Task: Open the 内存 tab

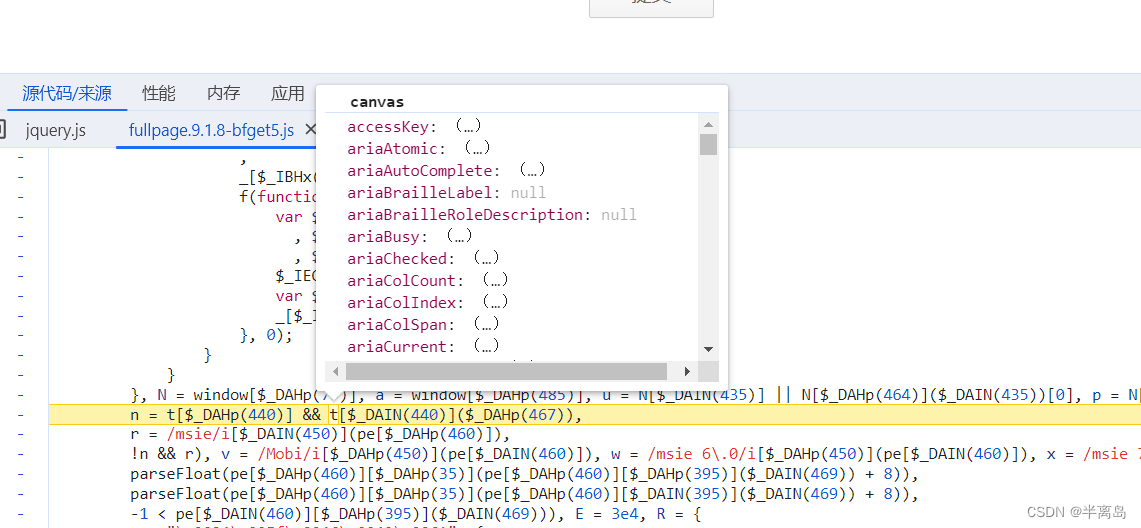Action: tap(223, 93)
